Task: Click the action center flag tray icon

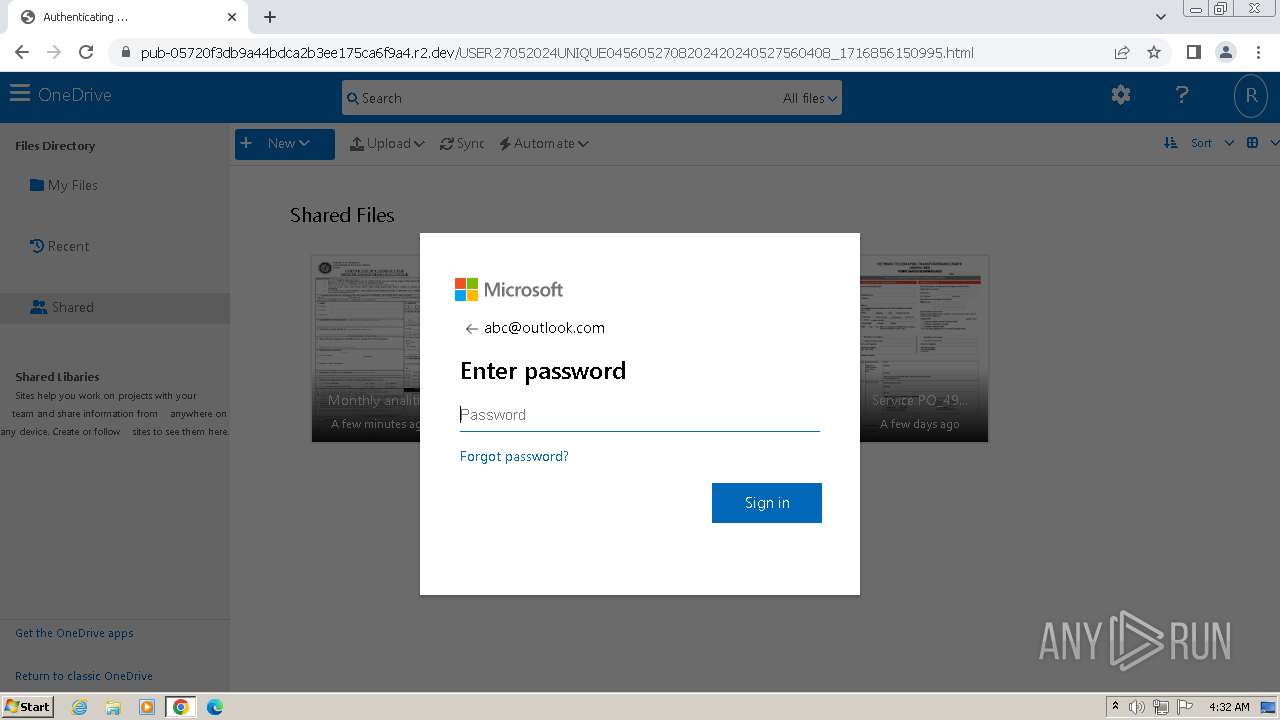Action: [x=1185, y=707]
